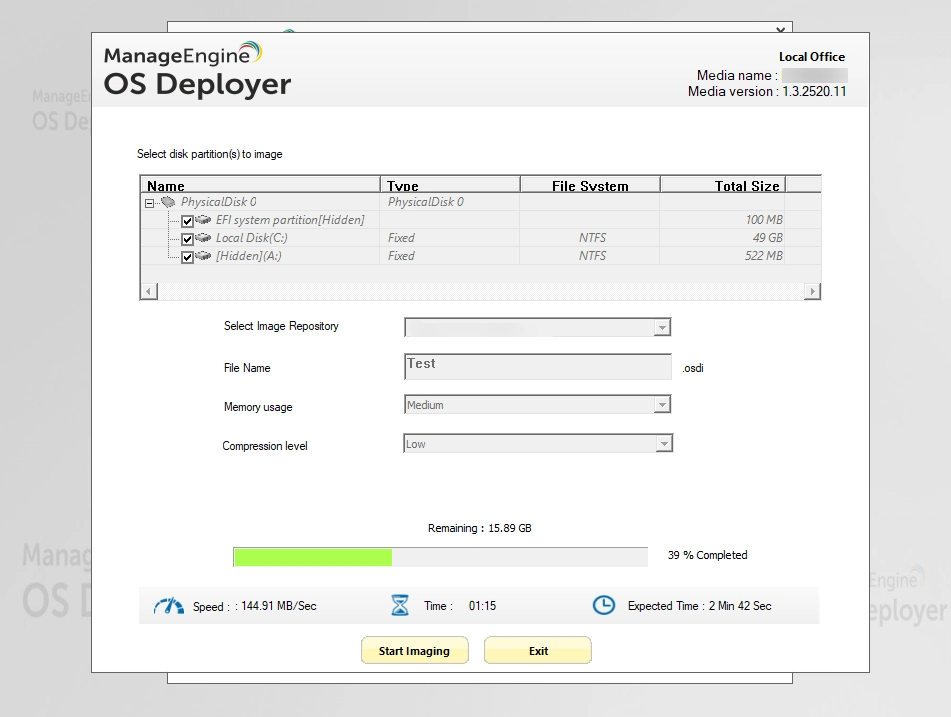
Task: Click the Media name label
Action: (x=737, y=76)
